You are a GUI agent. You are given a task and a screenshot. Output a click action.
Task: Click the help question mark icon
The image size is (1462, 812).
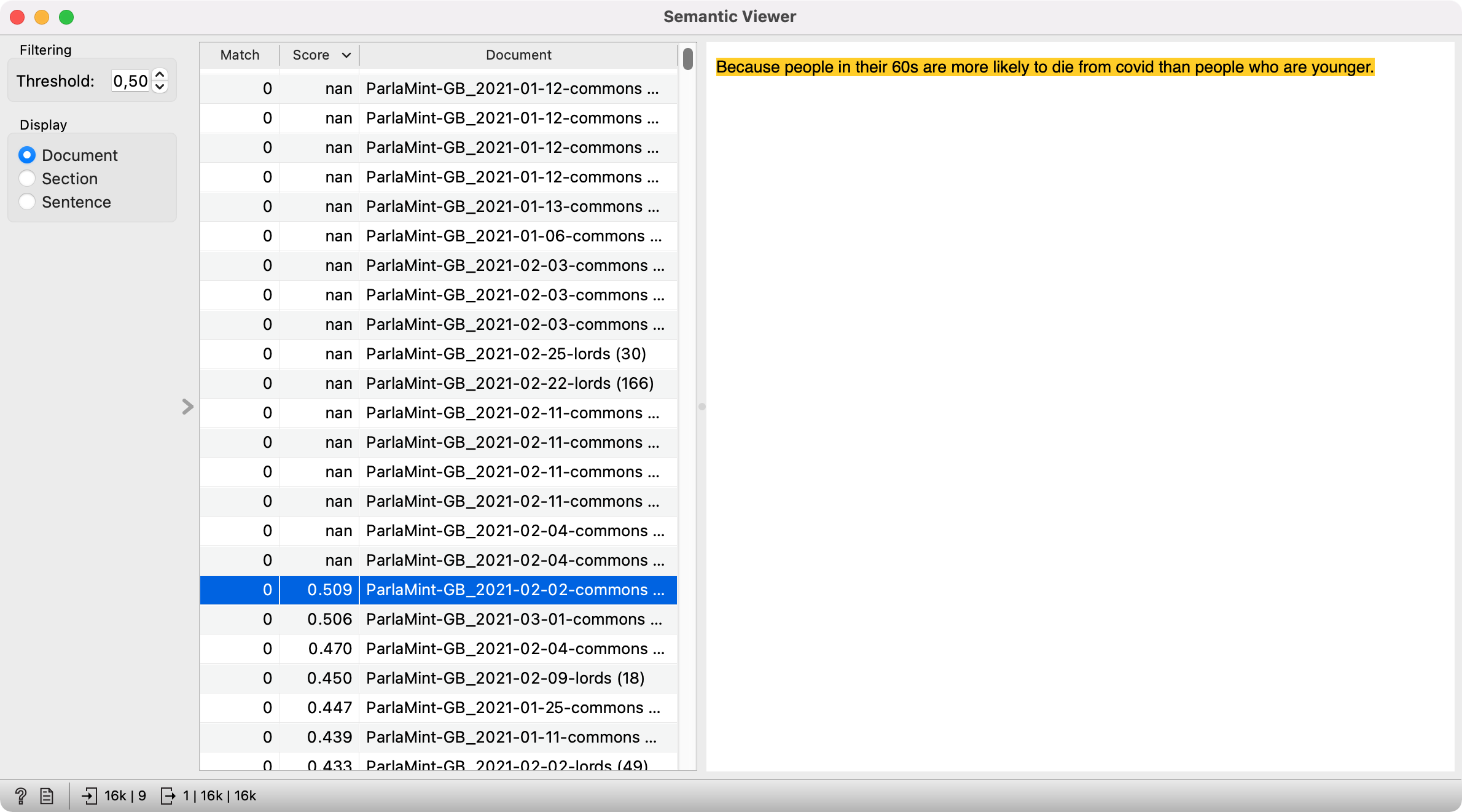(21, 795)
